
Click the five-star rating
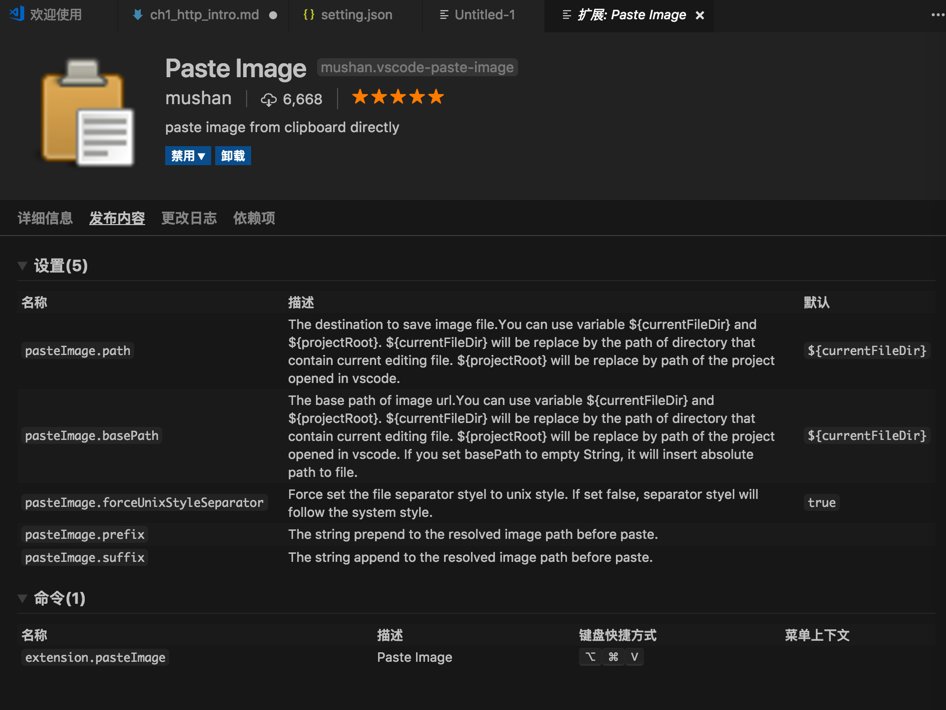[x=397, y=97]
